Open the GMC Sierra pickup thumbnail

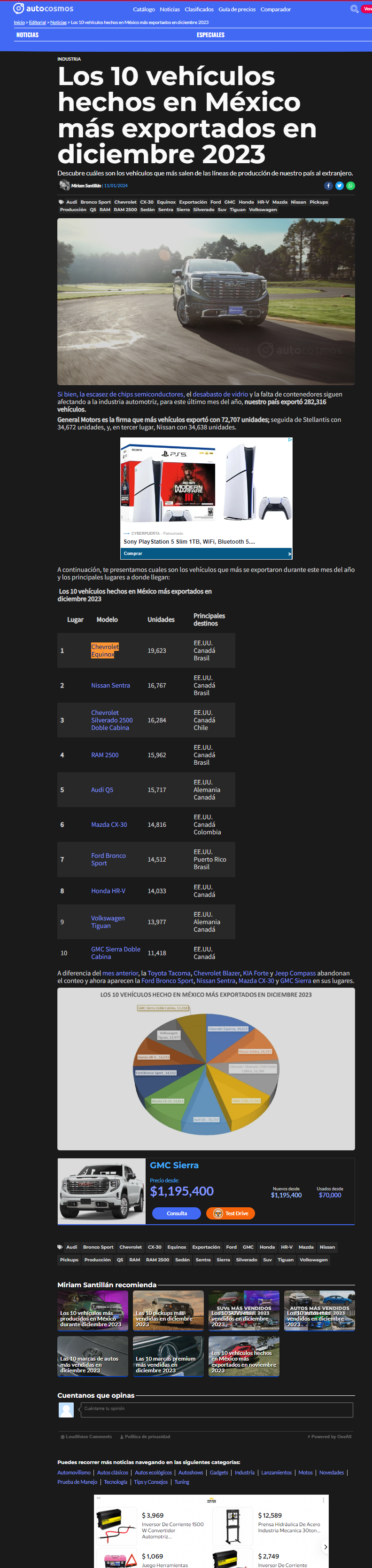[x=101, y=1191]
